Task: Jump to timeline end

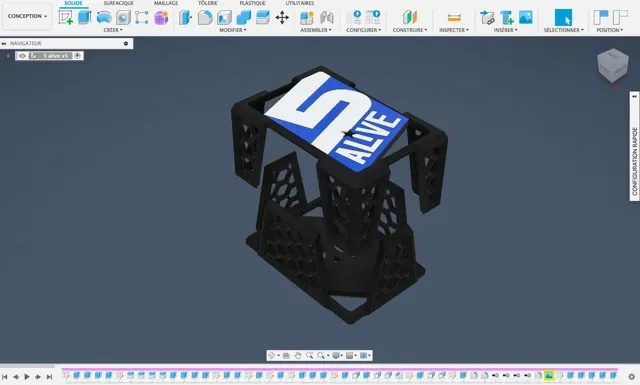Action: click(49, 376)
